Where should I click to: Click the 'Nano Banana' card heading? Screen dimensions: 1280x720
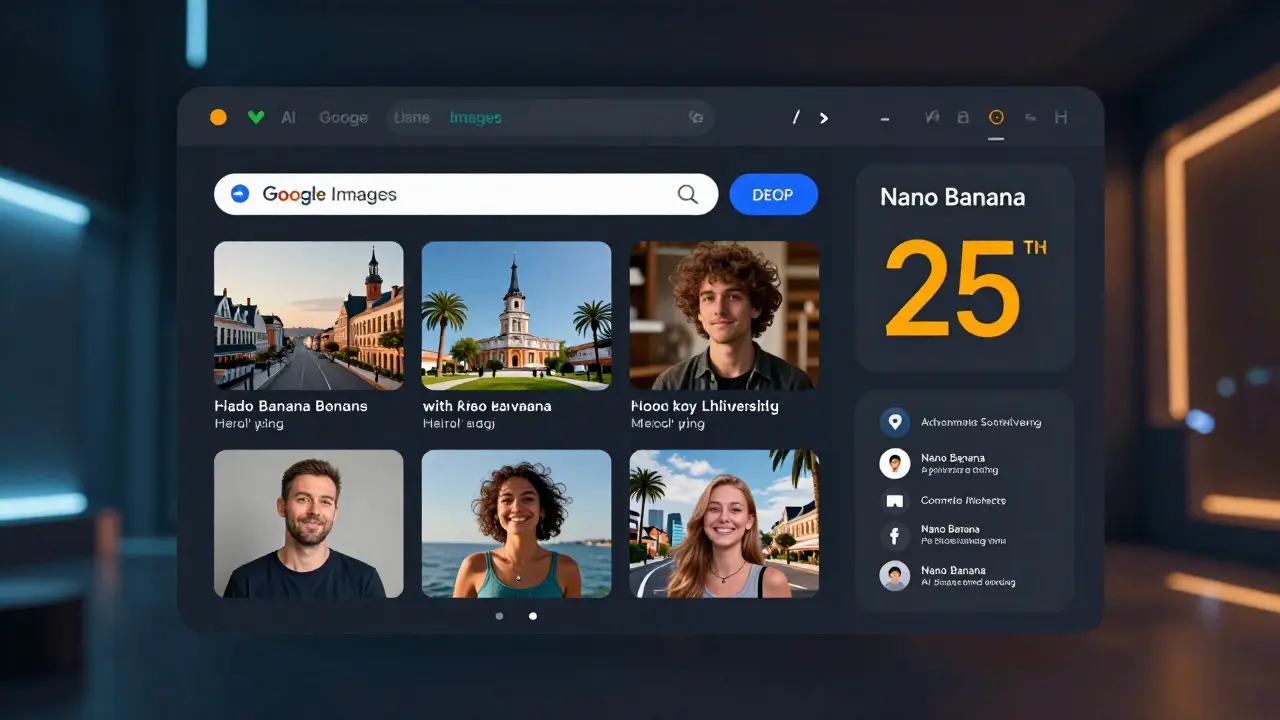pos(952,197)
